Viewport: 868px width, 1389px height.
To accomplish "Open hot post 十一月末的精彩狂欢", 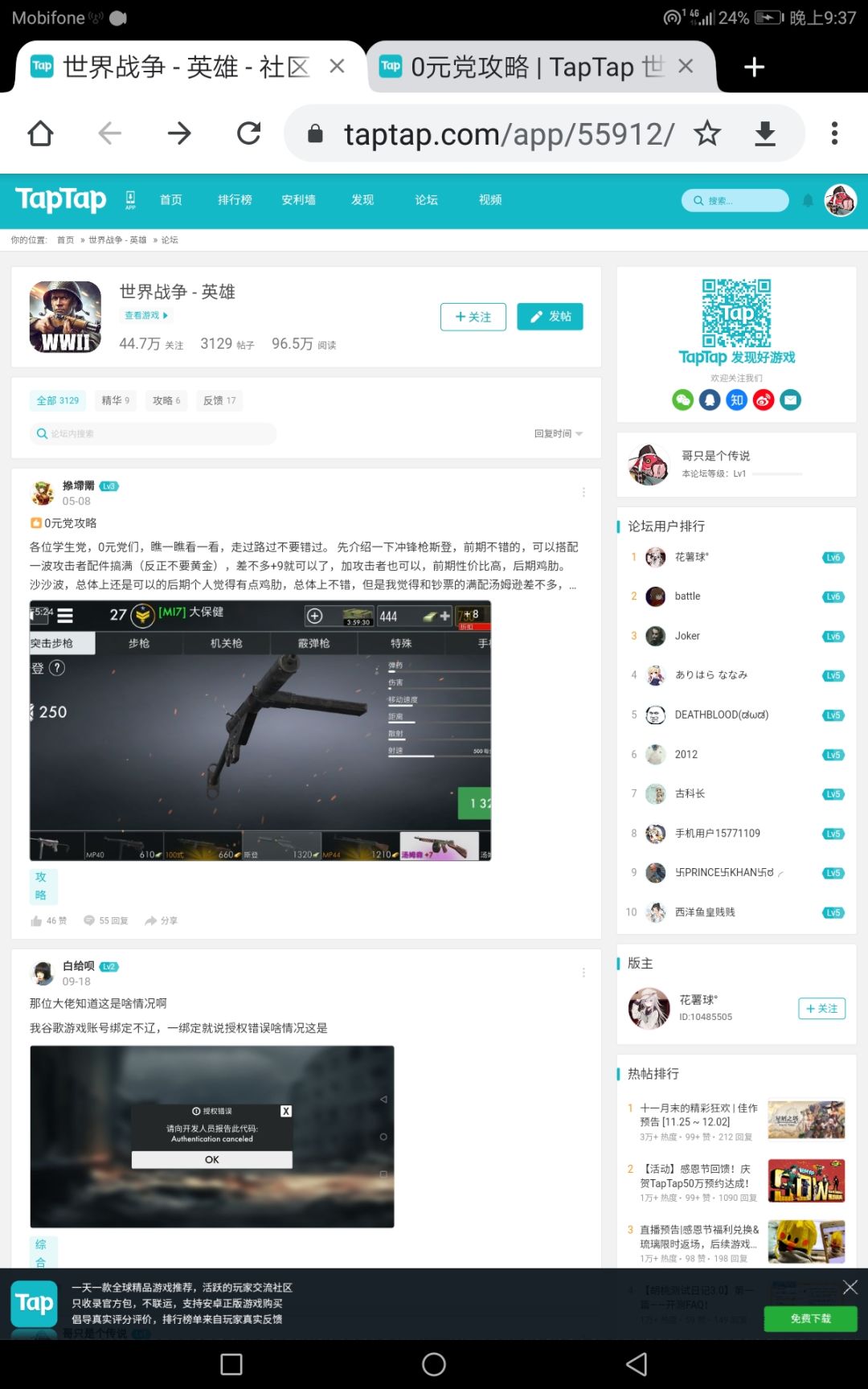I will (x=698, y=1114).
